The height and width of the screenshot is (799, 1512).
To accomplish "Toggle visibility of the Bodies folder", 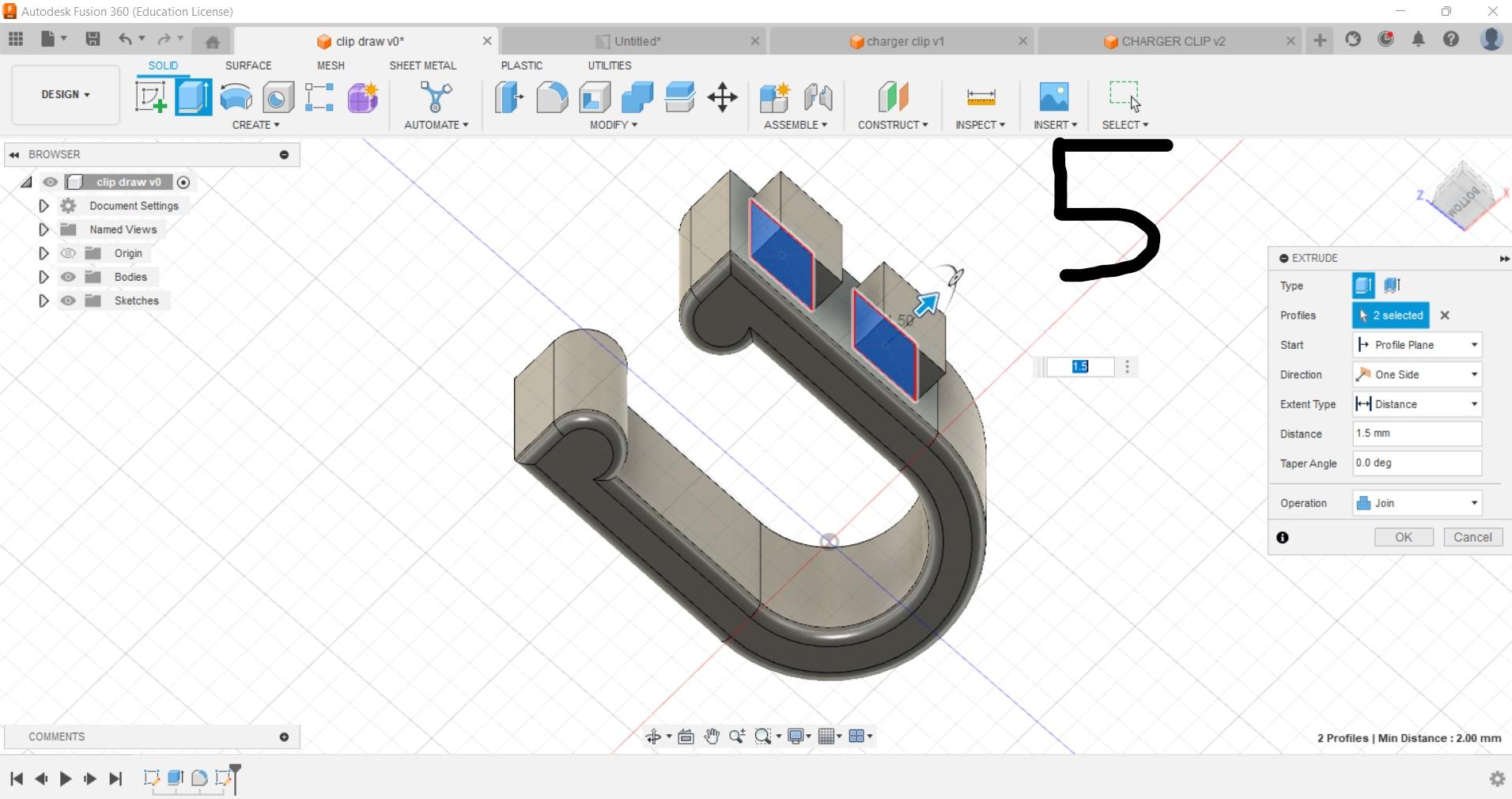I will [68, 277].
